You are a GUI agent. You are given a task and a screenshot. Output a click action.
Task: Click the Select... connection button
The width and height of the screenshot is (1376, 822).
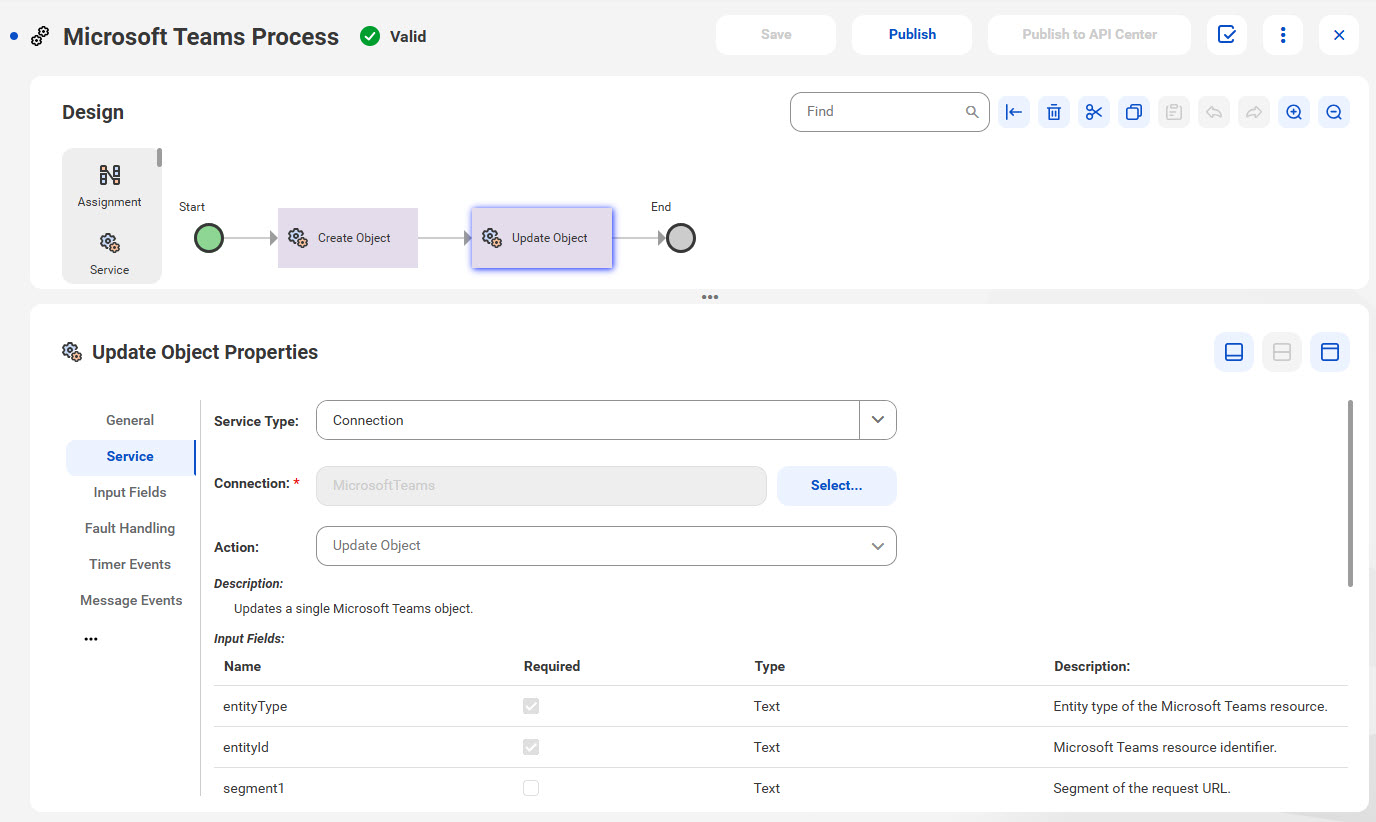click(x=837, y=486)
